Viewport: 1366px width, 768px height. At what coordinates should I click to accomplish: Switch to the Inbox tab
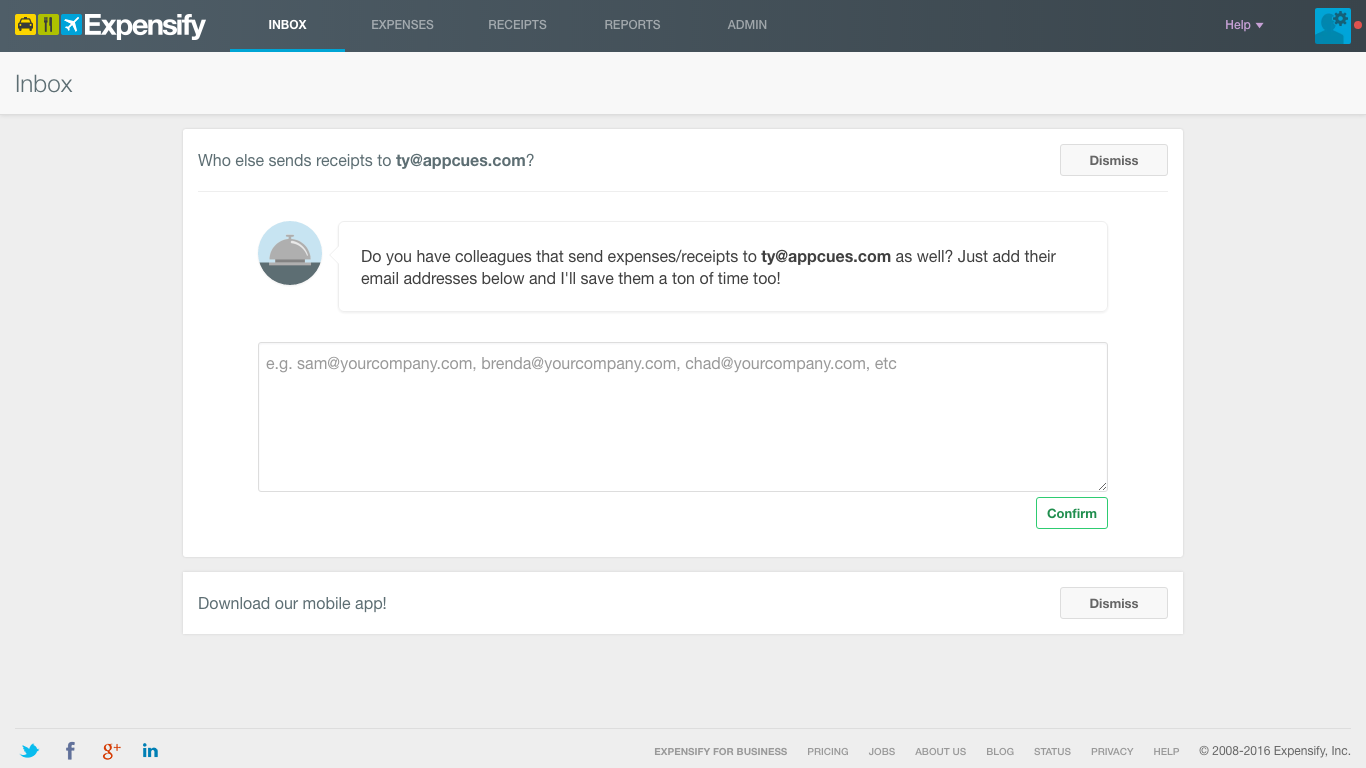coord(287,25)
